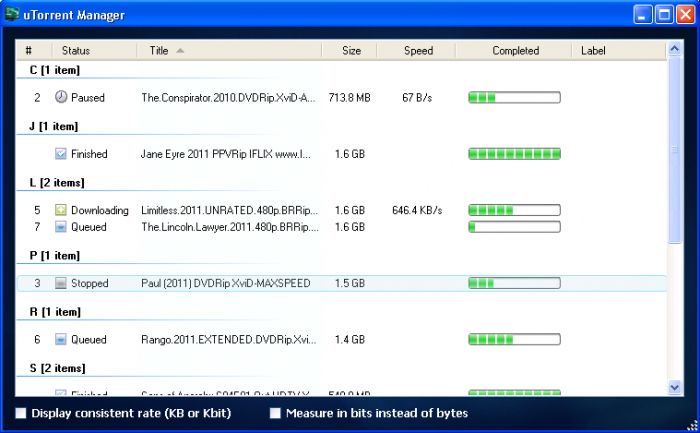Screen dimensions: 700x433
Task: Sort list by Completed column header
Action: point(513,50)
